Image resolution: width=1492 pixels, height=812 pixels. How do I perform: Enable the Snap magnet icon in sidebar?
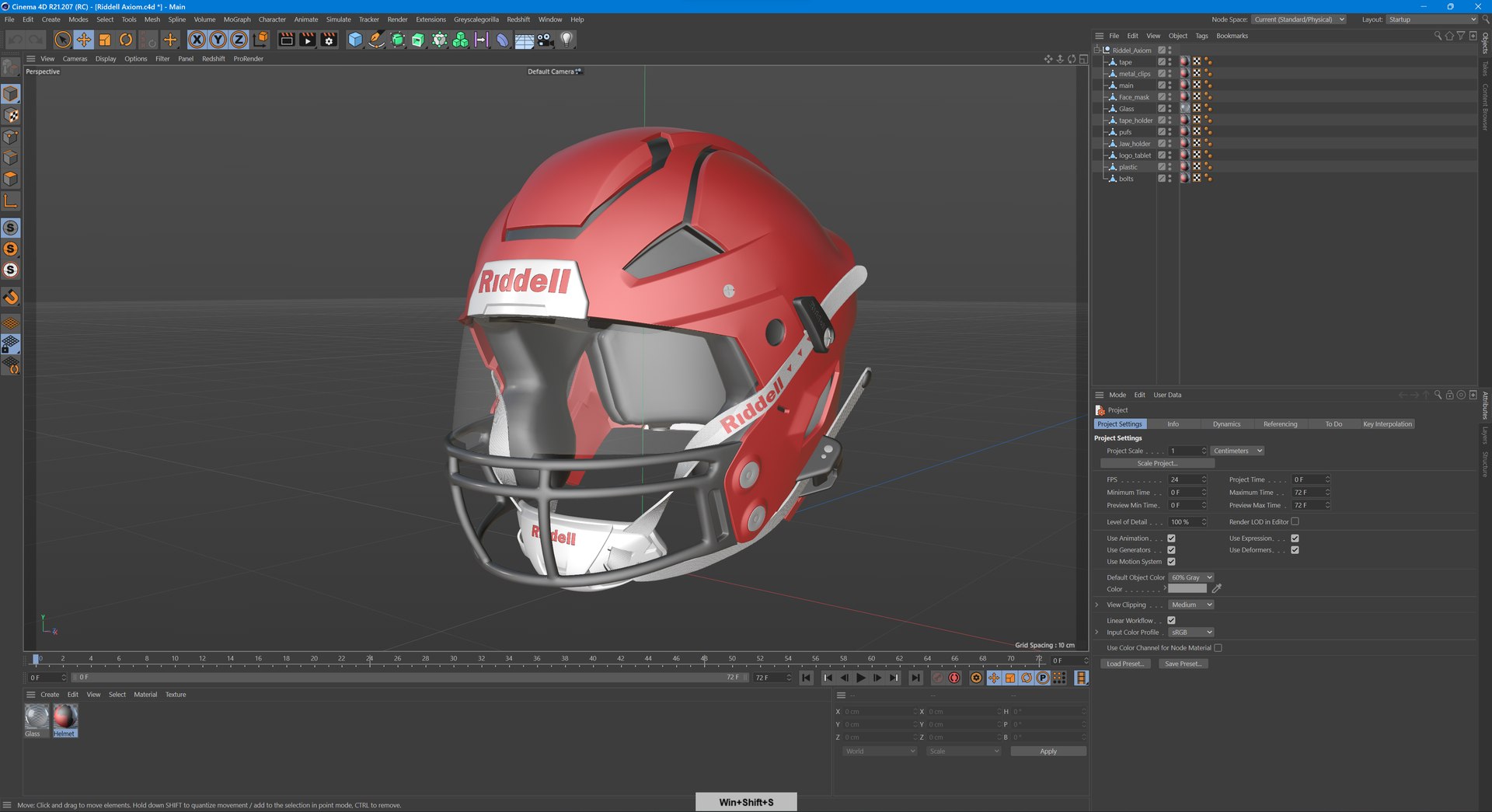tap(11, 297)
